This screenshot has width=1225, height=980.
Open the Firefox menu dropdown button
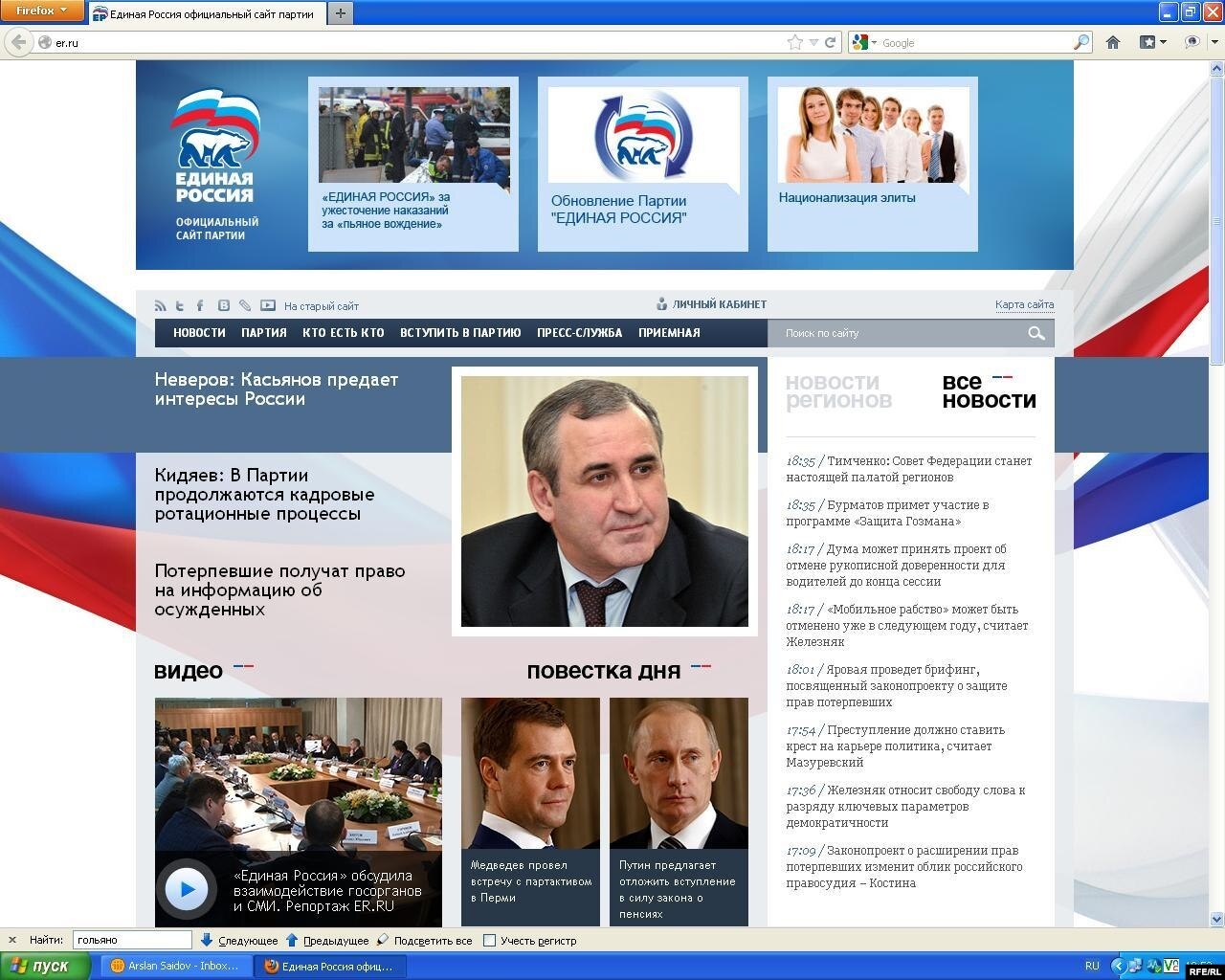[x=42, y=11]
